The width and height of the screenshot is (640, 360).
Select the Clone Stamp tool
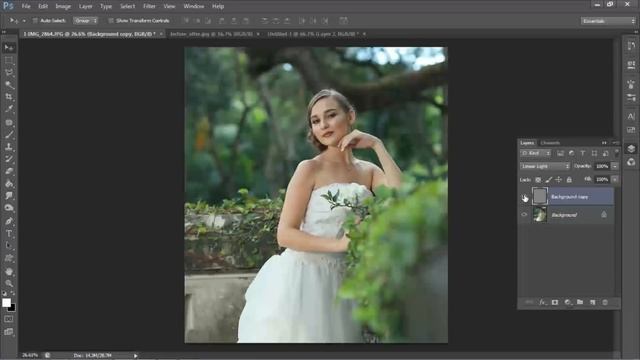(x=9, y=147)
